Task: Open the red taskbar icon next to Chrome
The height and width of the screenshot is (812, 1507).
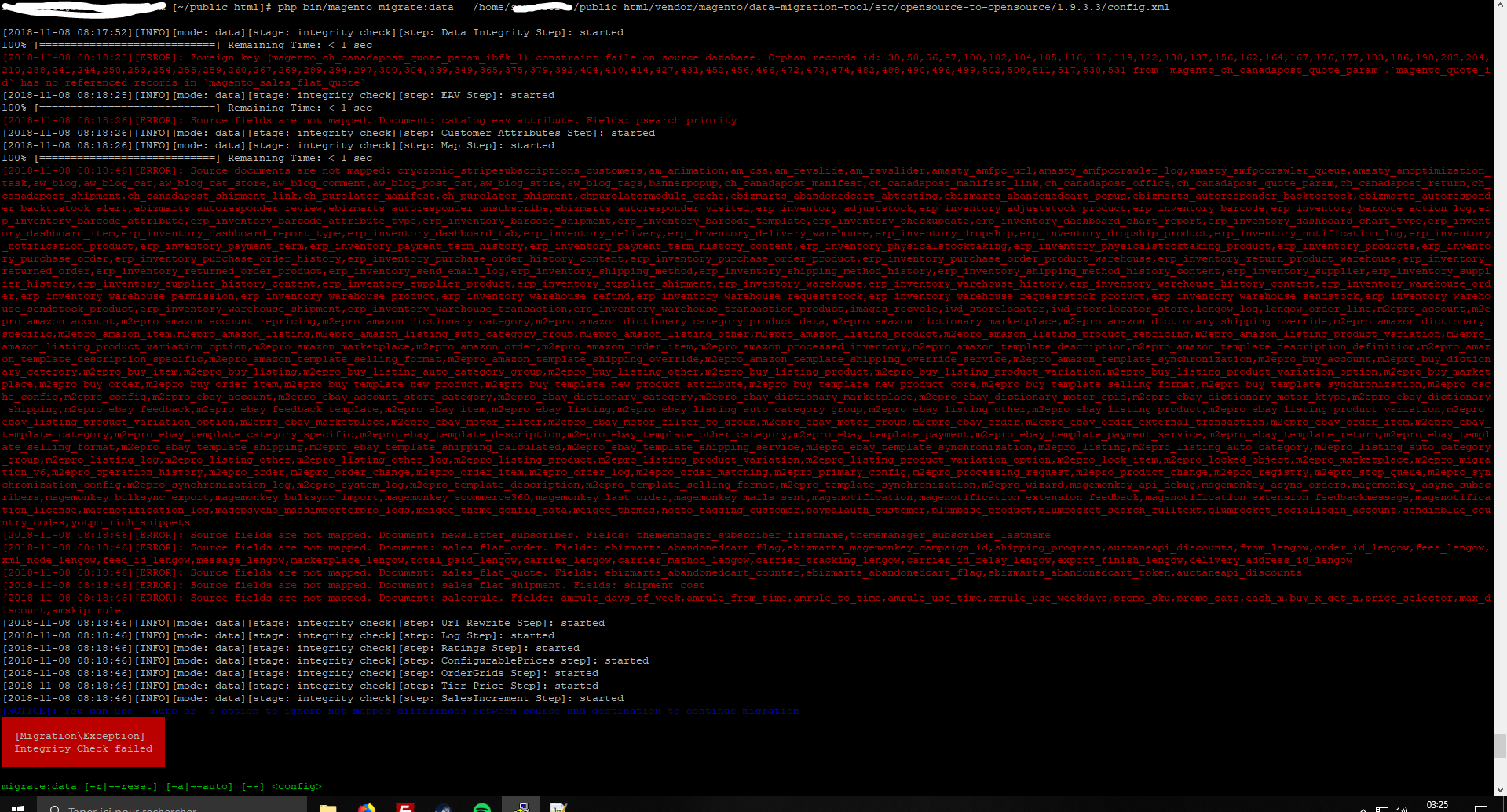Action: [405, 807]
